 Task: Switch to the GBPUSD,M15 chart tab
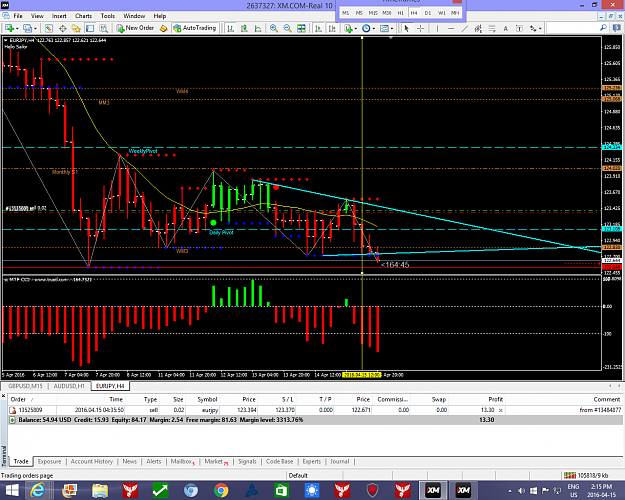point(25,386)
